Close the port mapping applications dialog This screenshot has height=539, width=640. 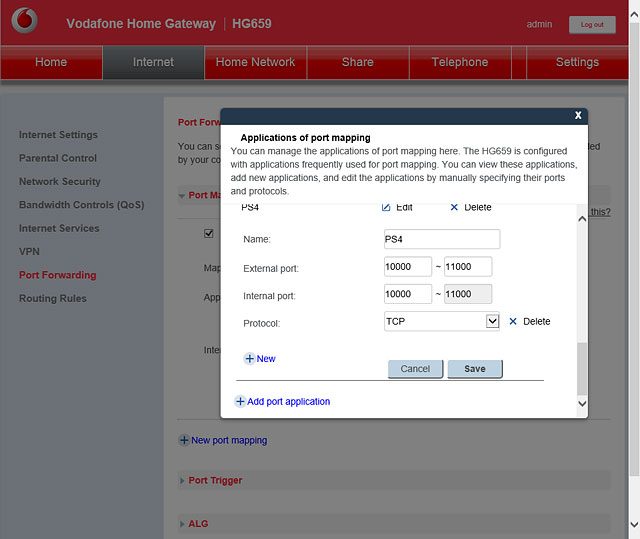pos(578,115)
